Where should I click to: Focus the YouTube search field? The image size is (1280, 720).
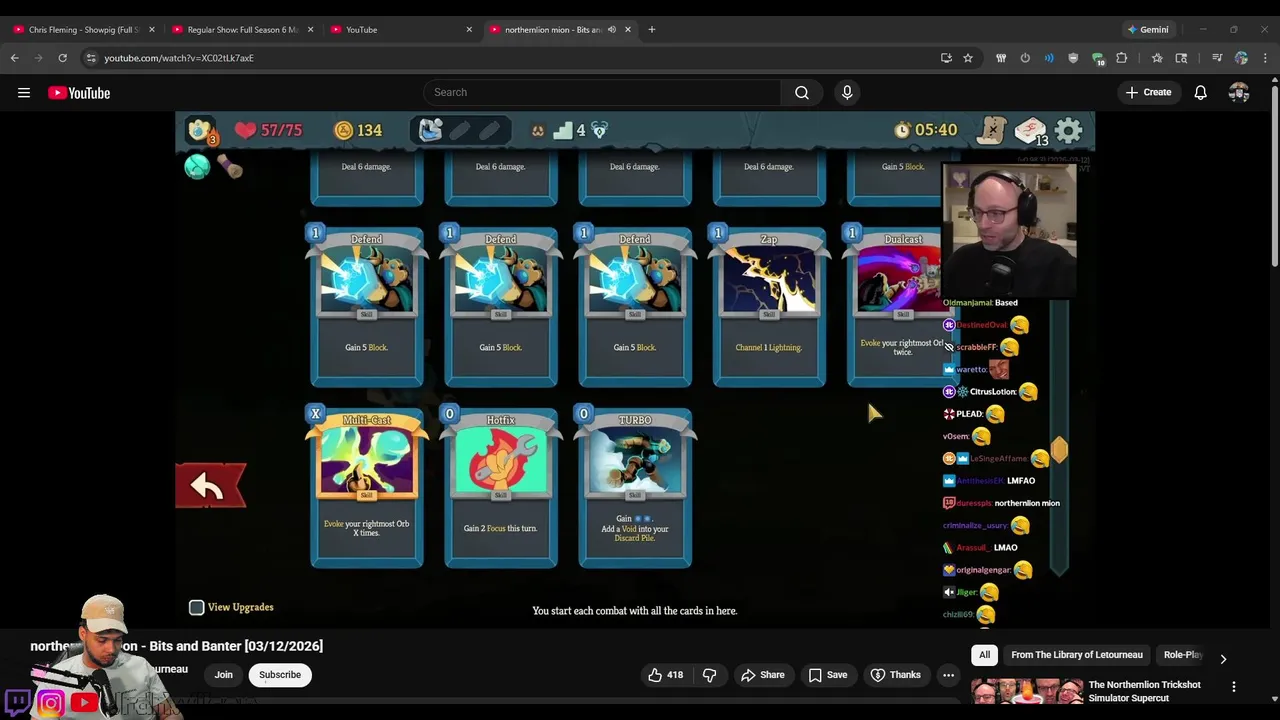pos(603,93)
